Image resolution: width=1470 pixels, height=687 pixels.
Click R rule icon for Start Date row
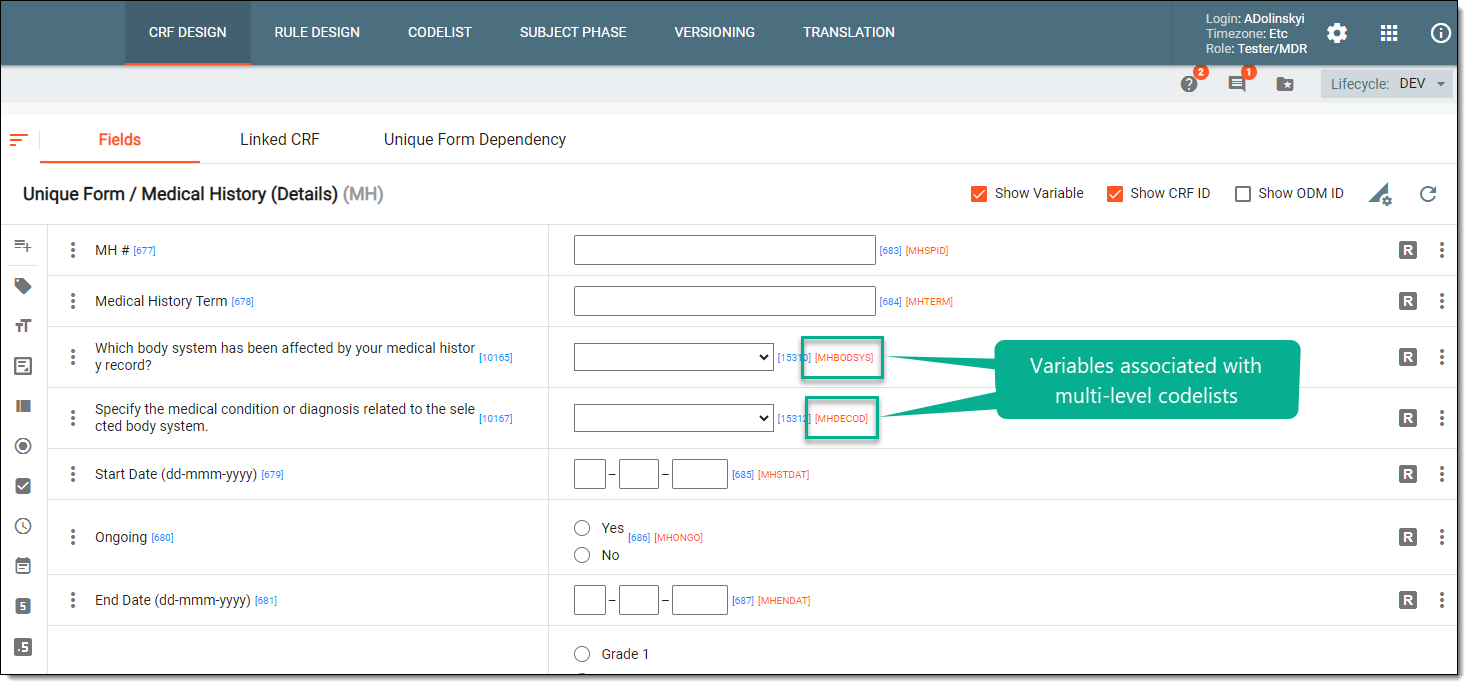[1408, 474]
